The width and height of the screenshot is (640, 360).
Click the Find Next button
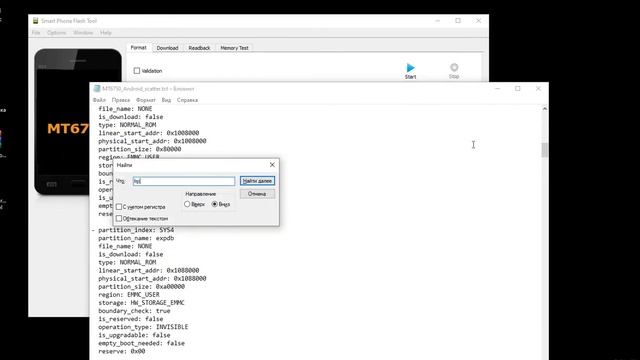257,181
